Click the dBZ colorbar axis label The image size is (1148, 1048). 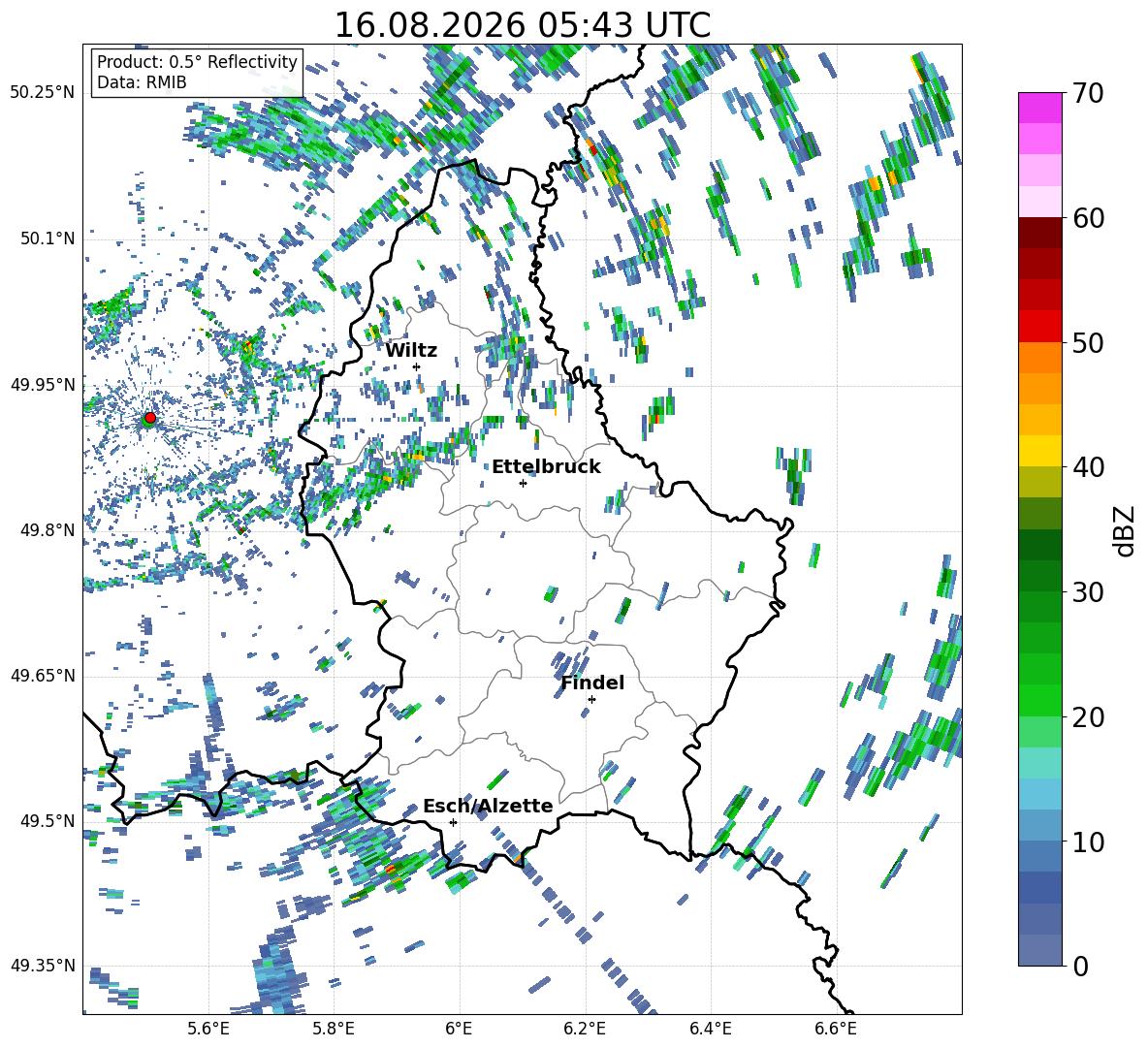[x=1126, y=530]
